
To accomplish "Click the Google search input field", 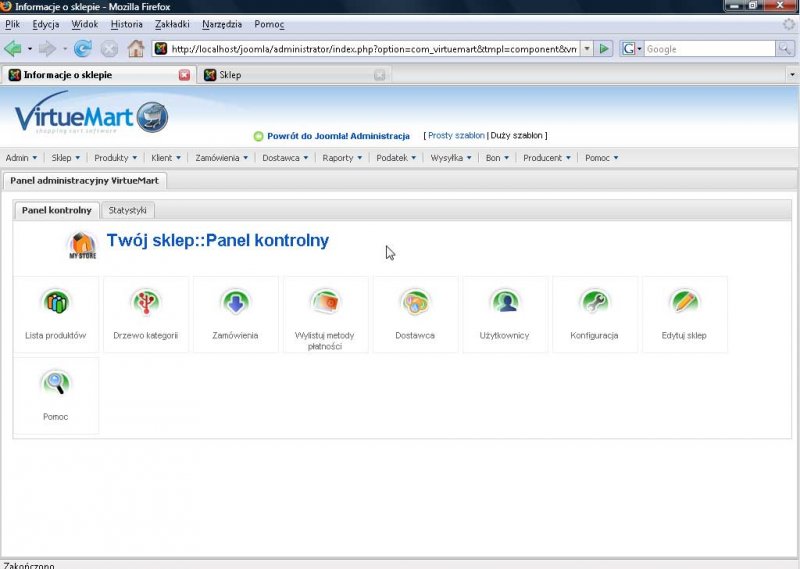I will pyautogui.click(x=708, y=49).
